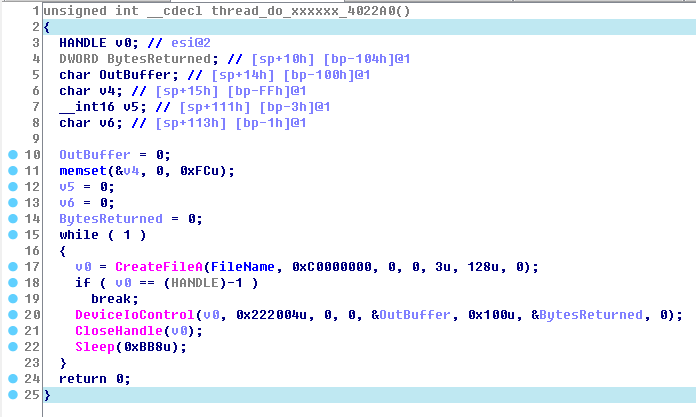Select the 0x222004u IOCTL code
This screenshot has width=696, height=417.
pyautogui.click(x=271, y=315)
